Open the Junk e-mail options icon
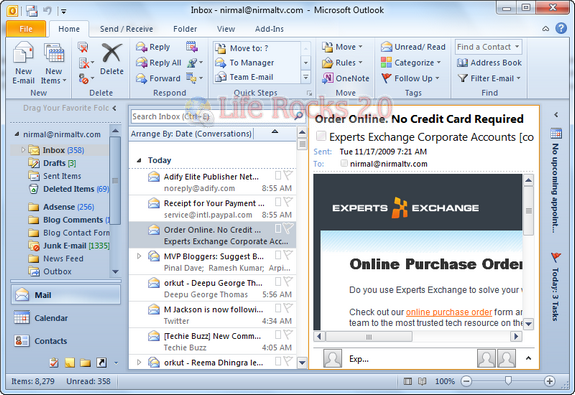 (x=86, y=78)
